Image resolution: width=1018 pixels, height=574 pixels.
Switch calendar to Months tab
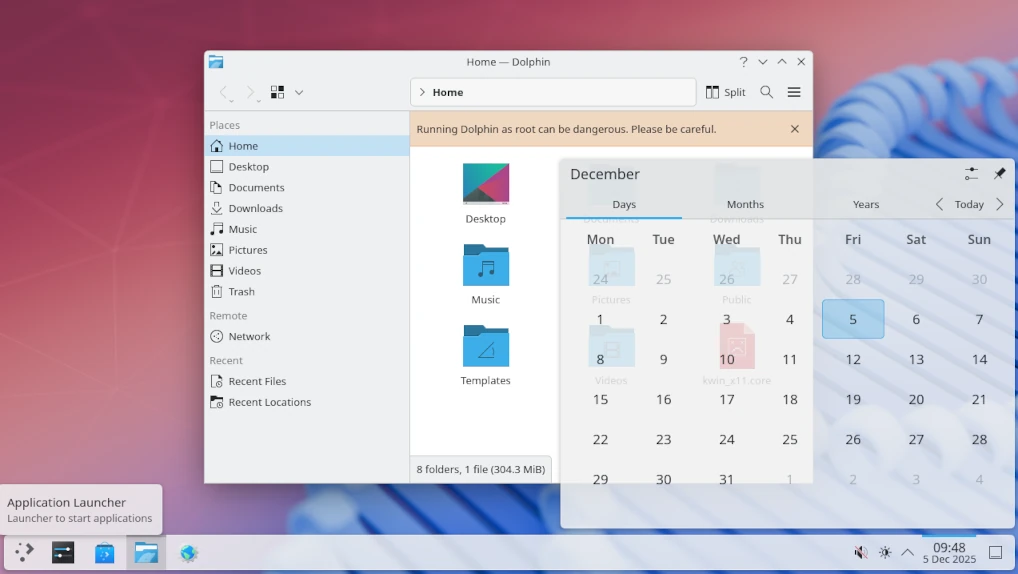click(x=745, y=204)
